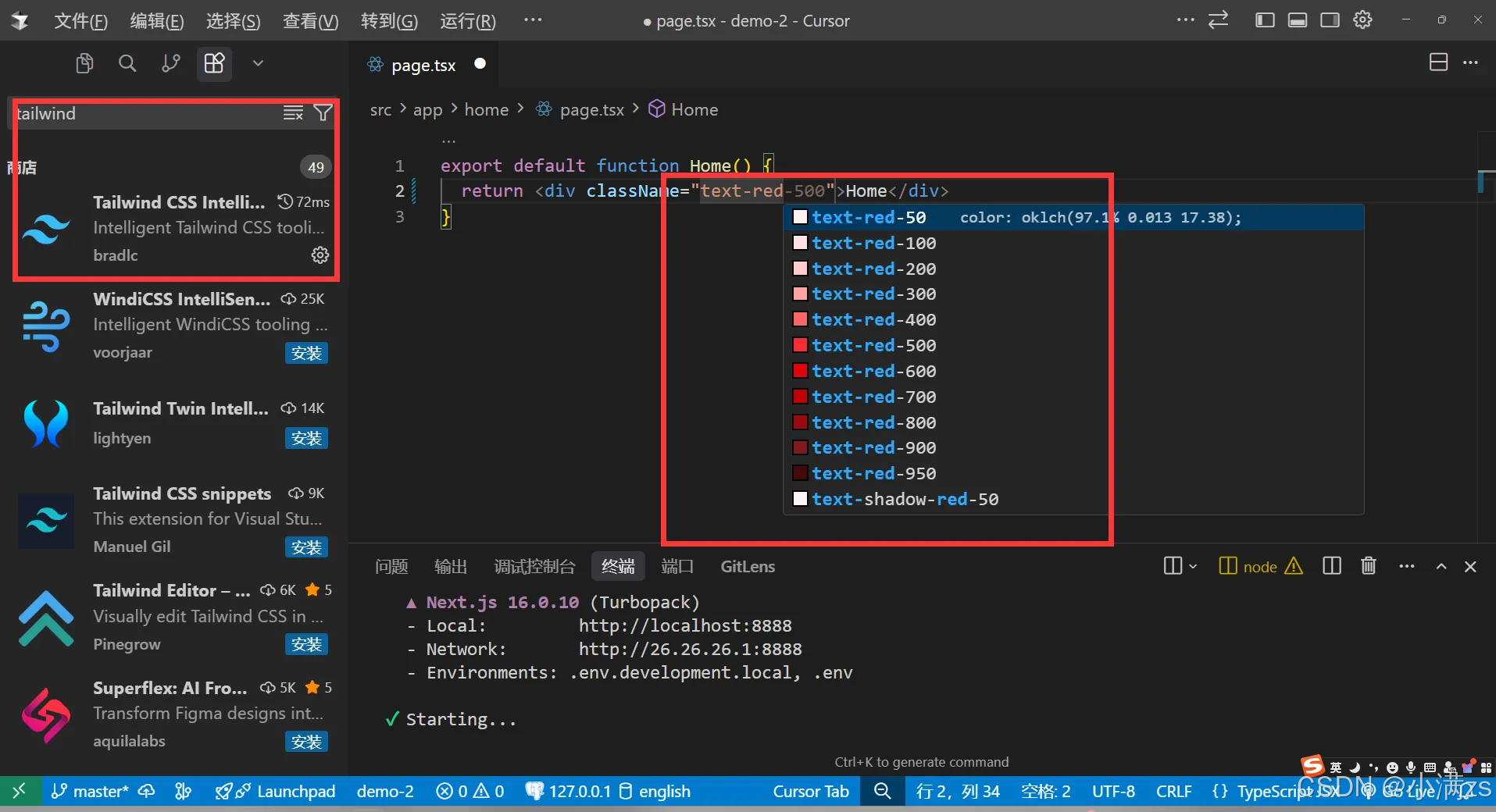Open terminal panel more actions ellipsis
This screenshot has height=812, width=1496.
(1407, 566)
